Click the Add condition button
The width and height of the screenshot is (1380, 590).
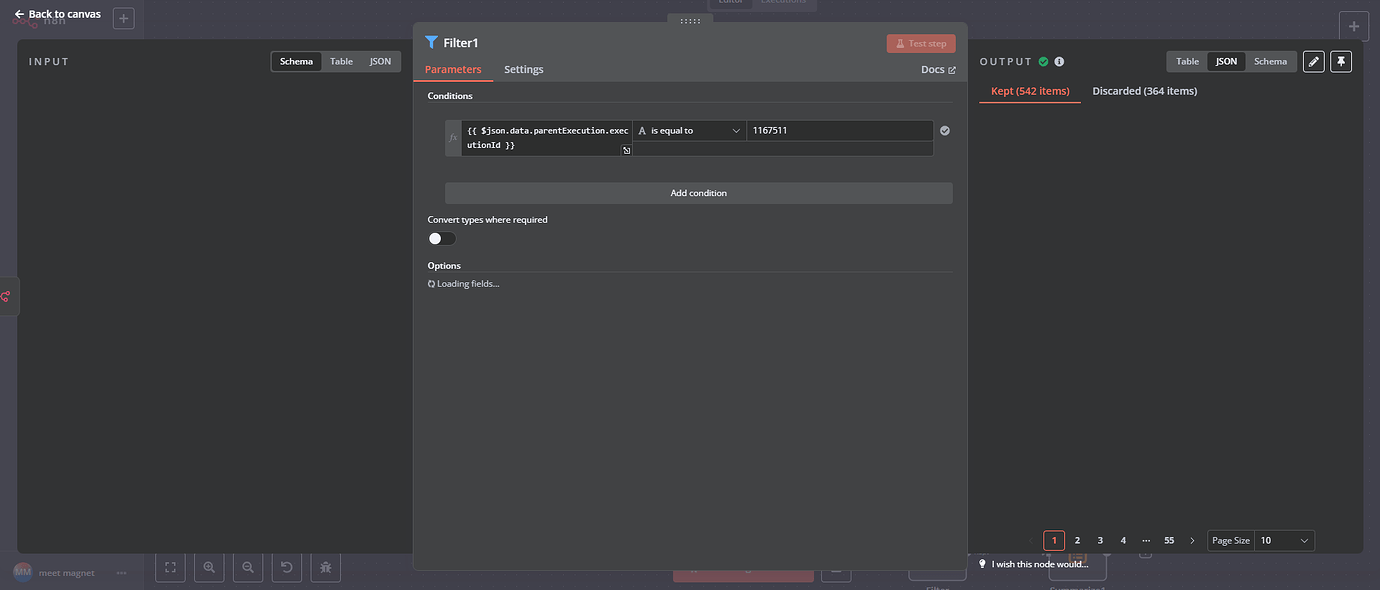click(698, 192)
